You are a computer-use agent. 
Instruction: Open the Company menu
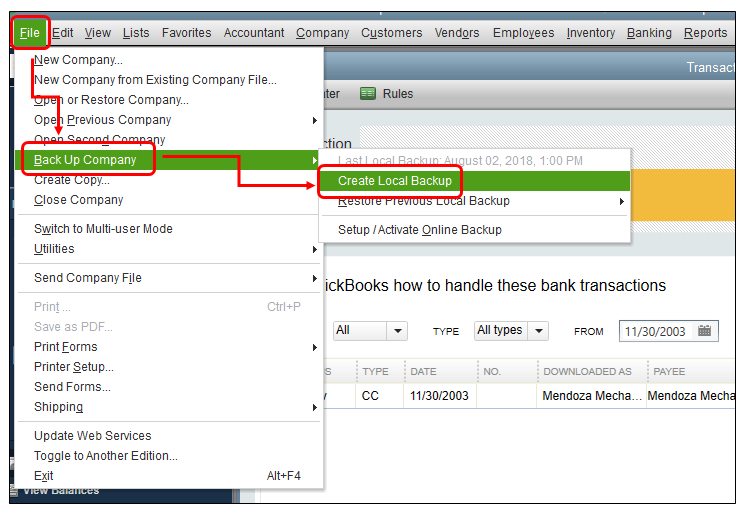(323, 33)
